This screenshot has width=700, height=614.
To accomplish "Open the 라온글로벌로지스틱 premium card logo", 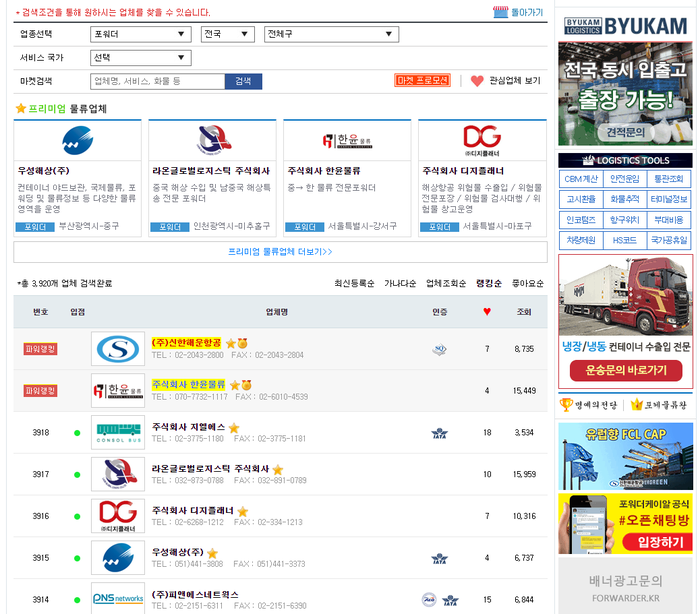I will click(x=213, y=139).
